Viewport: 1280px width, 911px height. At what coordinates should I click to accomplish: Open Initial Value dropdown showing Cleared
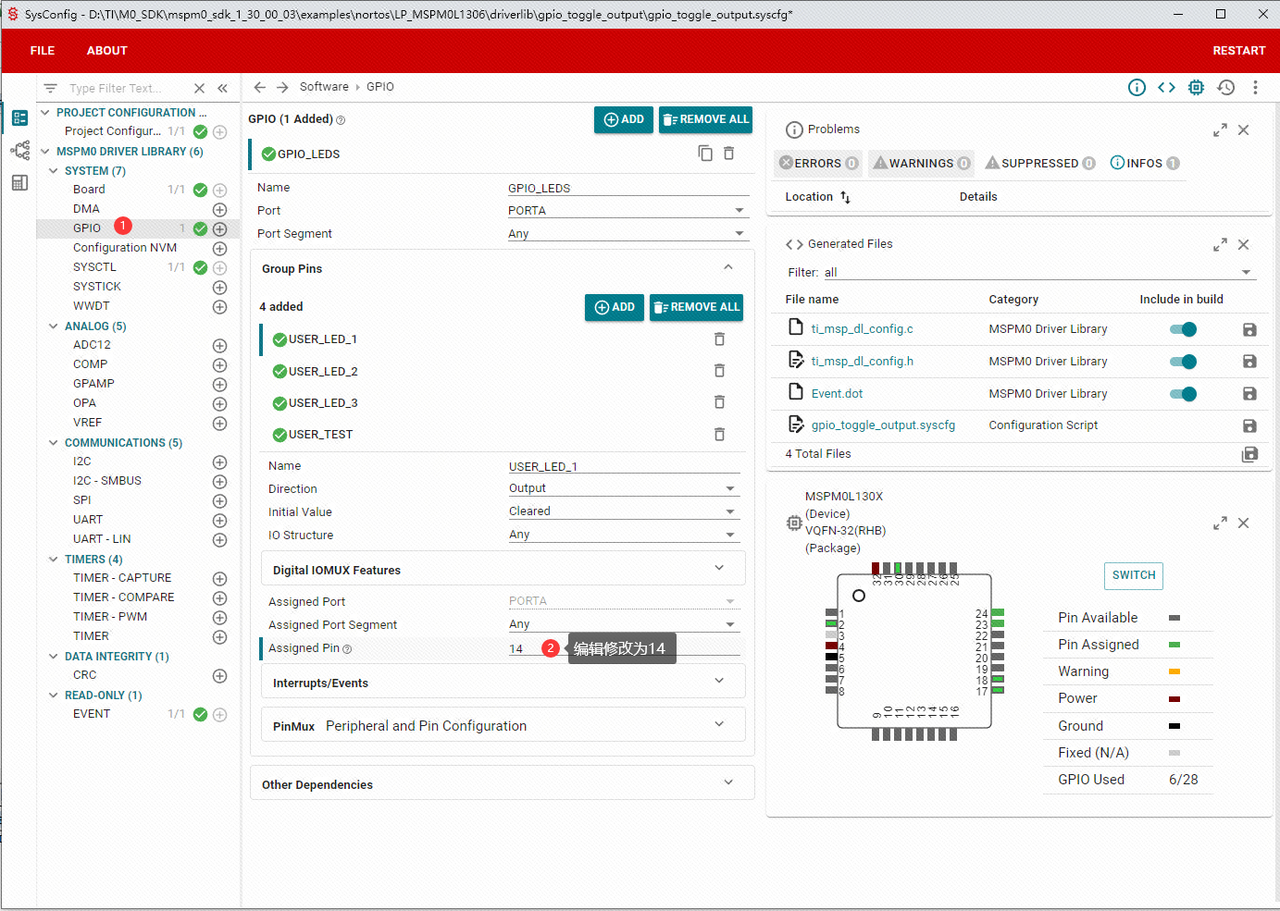(624, 511)
